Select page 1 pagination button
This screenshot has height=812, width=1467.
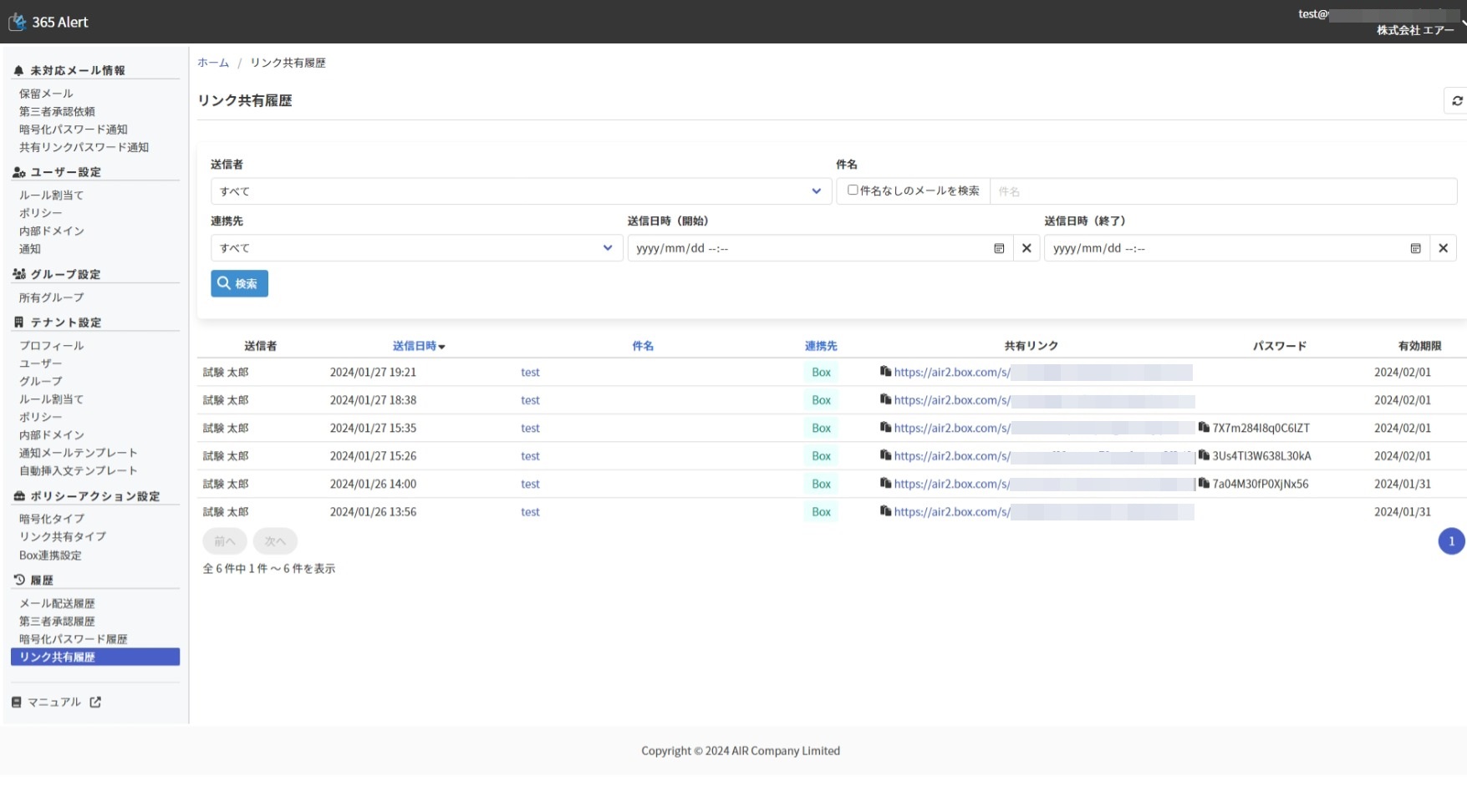[x=1451, y=541]
